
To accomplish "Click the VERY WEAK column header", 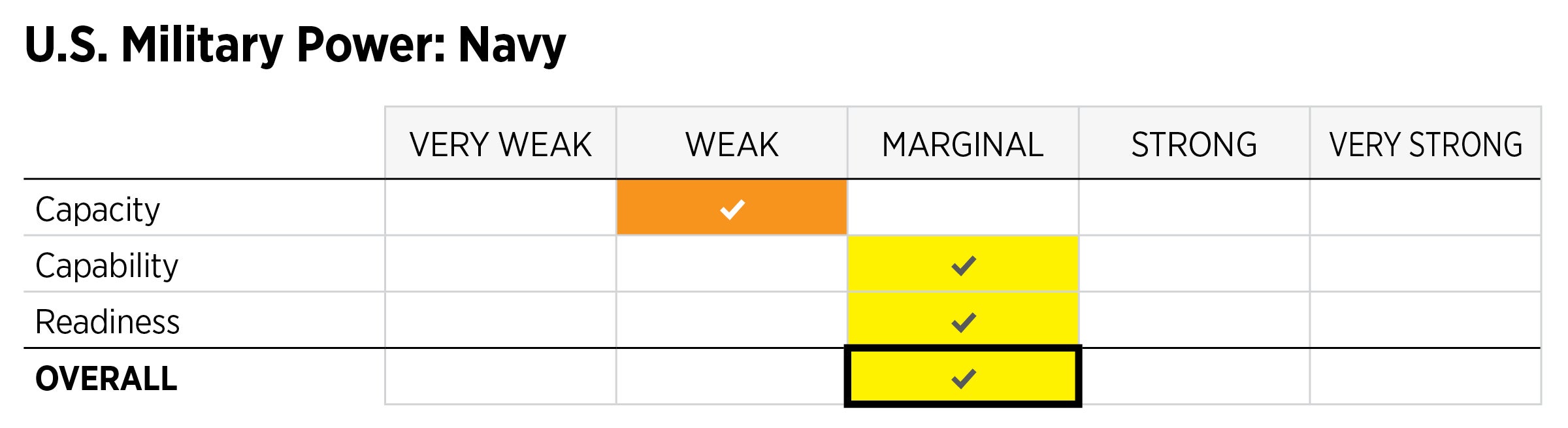I will pos(500,144).
